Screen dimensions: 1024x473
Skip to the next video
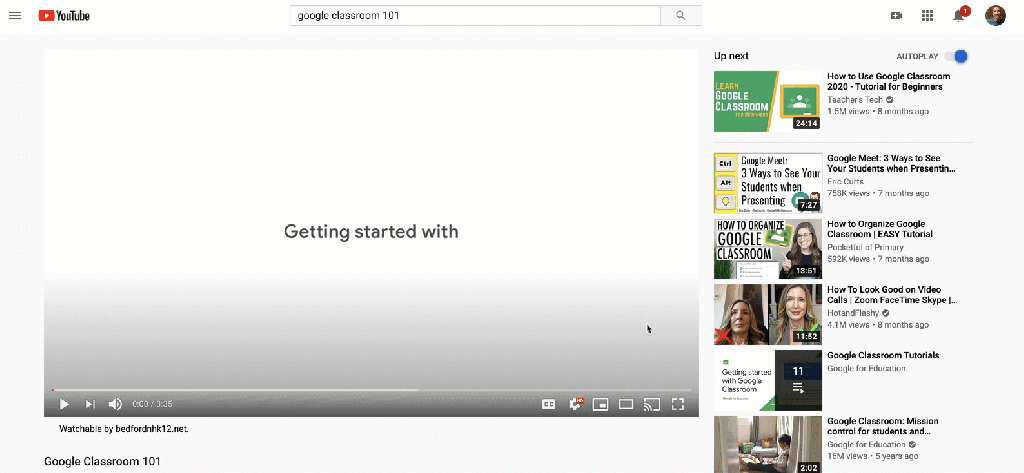click(x=90, y=404)
